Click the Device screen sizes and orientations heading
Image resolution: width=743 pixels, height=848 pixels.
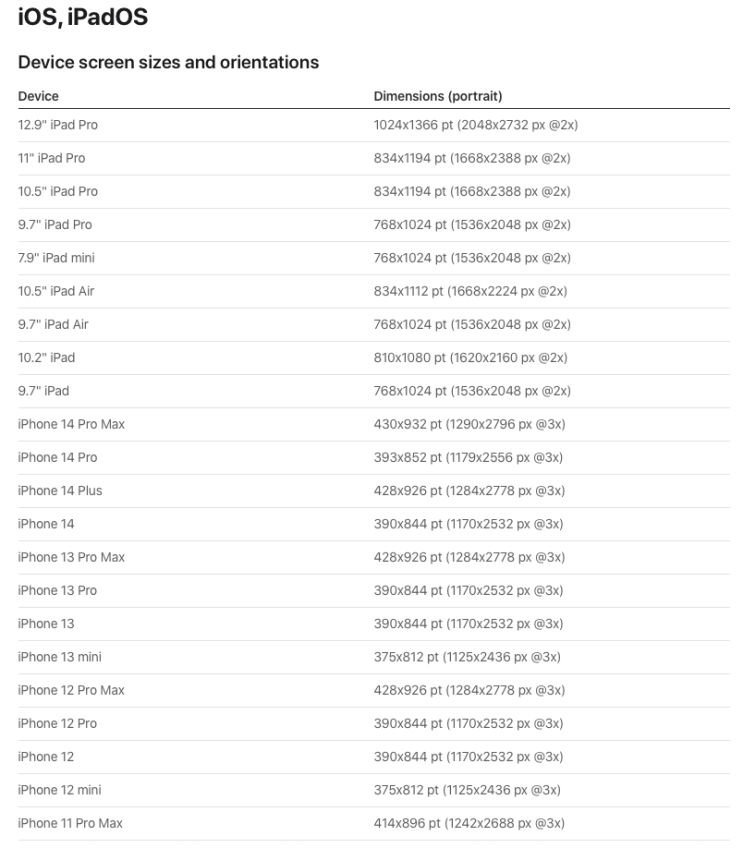(x=168, y=62)
